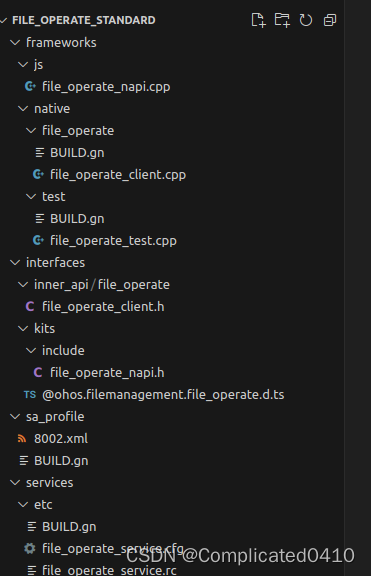This screenshot has height=576, width=371.
Task: Collapse the etc folder chevron
Action: [x=23, y=505]
